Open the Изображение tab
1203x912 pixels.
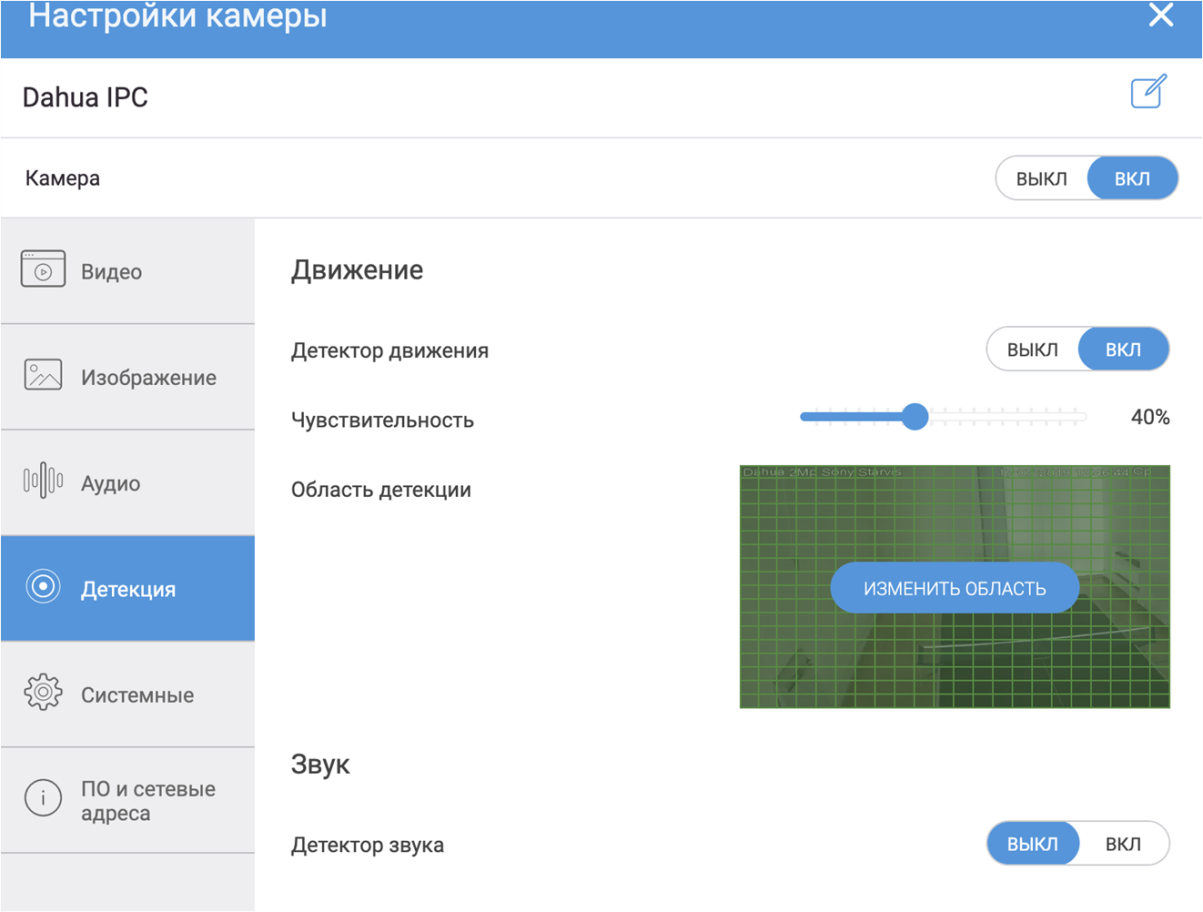tap(127, 377)
